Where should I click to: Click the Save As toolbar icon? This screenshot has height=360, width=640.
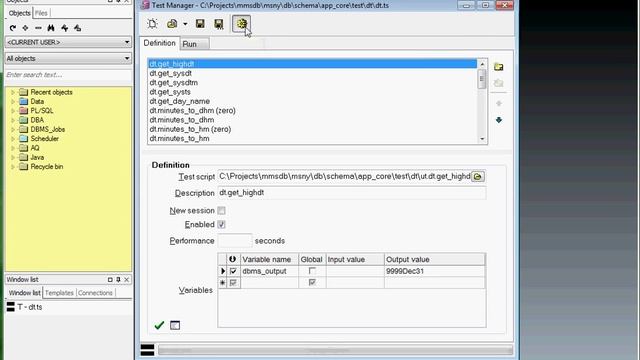pos(219,24)
